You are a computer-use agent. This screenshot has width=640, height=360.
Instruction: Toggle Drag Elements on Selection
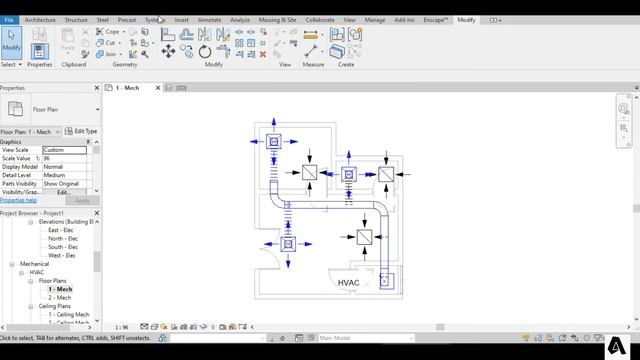pos(575,338)
